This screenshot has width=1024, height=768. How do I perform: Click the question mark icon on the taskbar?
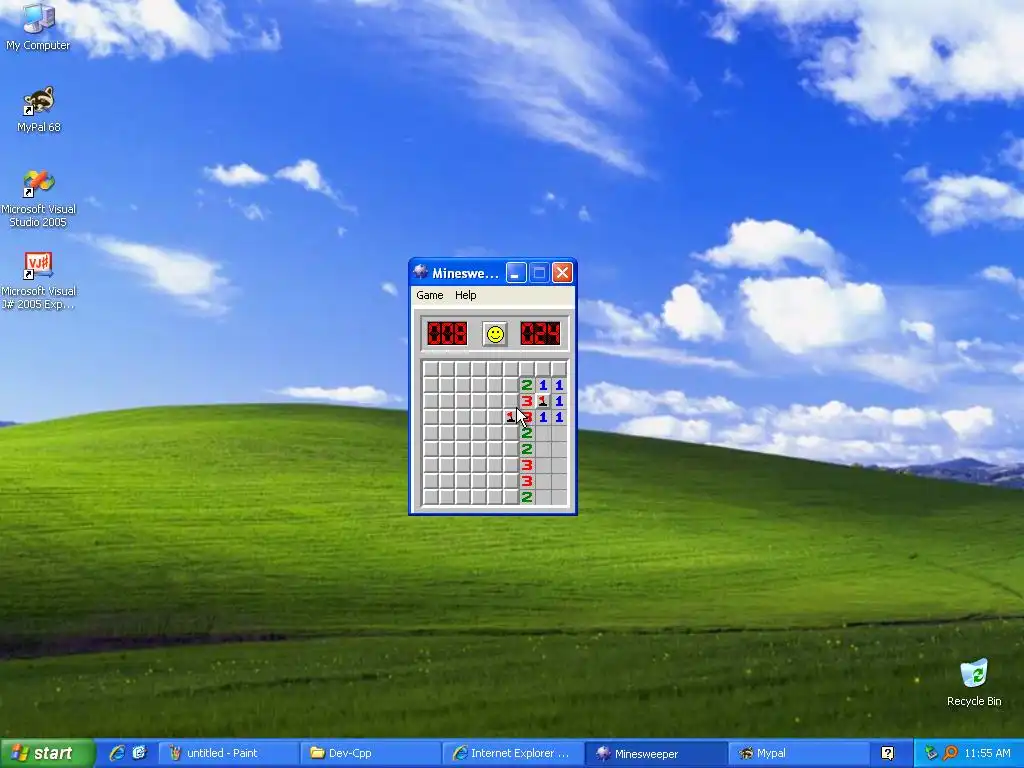tap(887, 753)
